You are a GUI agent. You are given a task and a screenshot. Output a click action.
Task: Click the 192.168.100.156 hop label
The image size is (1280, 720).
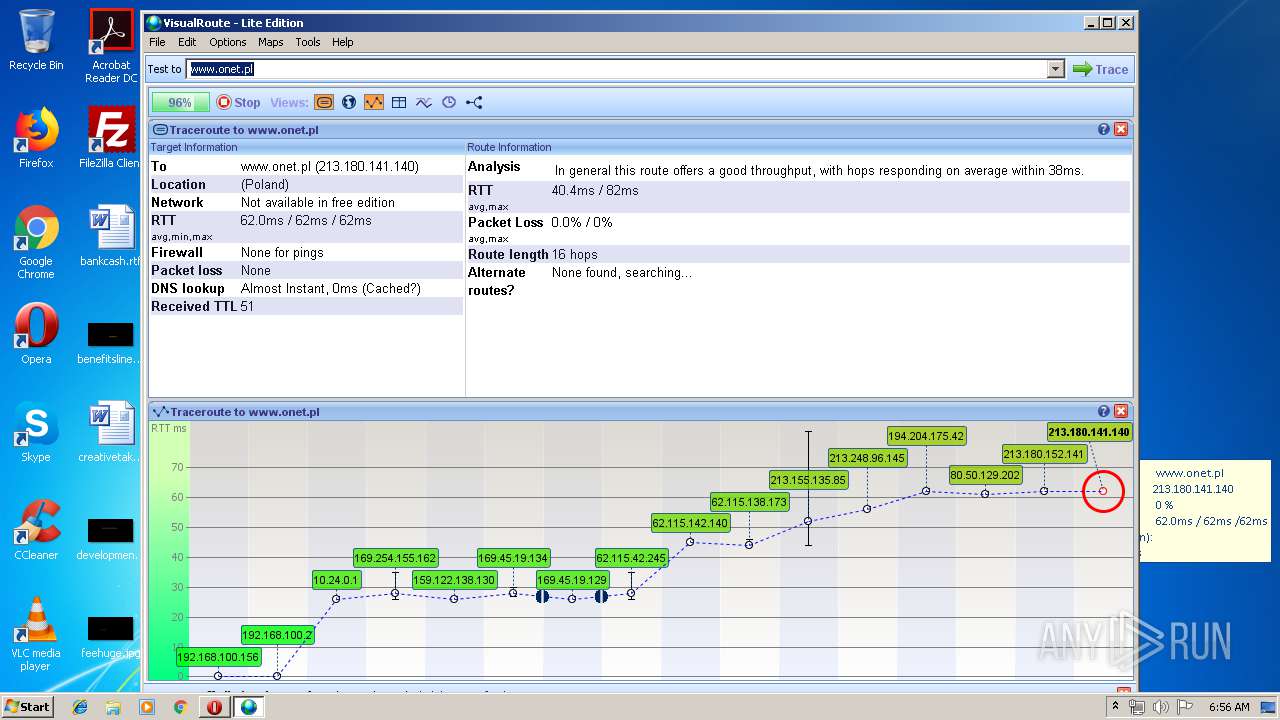click(218, 657)
